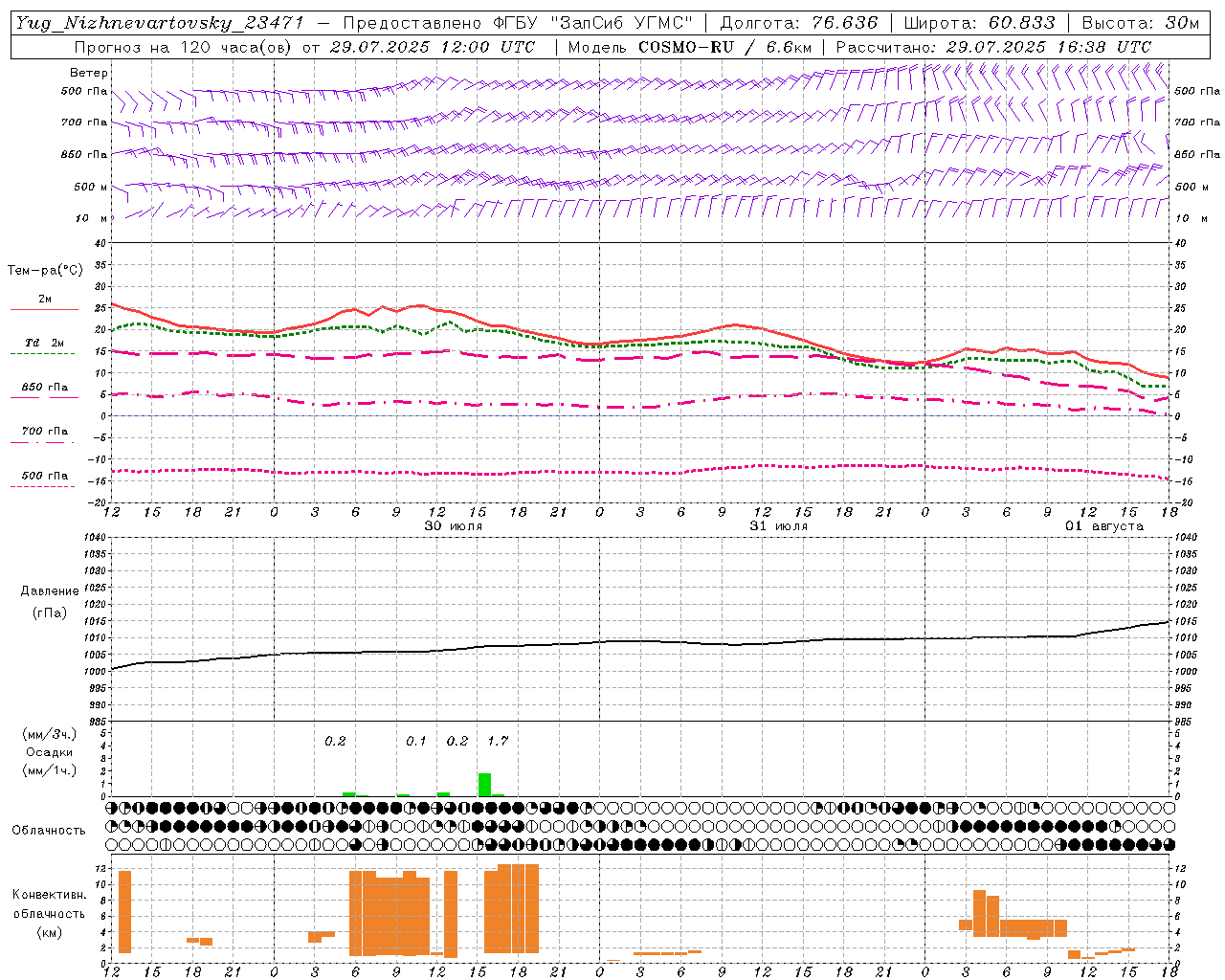Click the Td 2м legend entry
The image size is (1225, 980).
44,343
